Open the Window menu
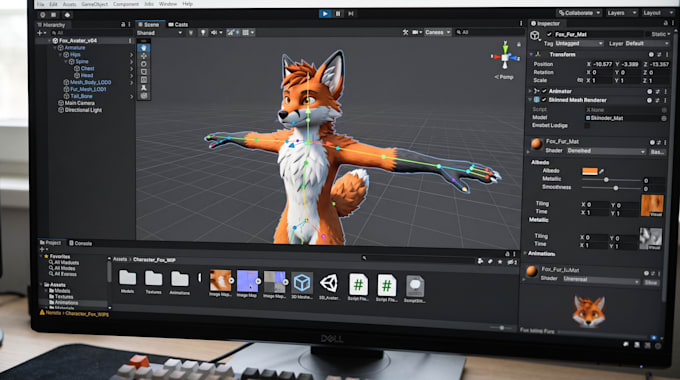 point(167,4)
